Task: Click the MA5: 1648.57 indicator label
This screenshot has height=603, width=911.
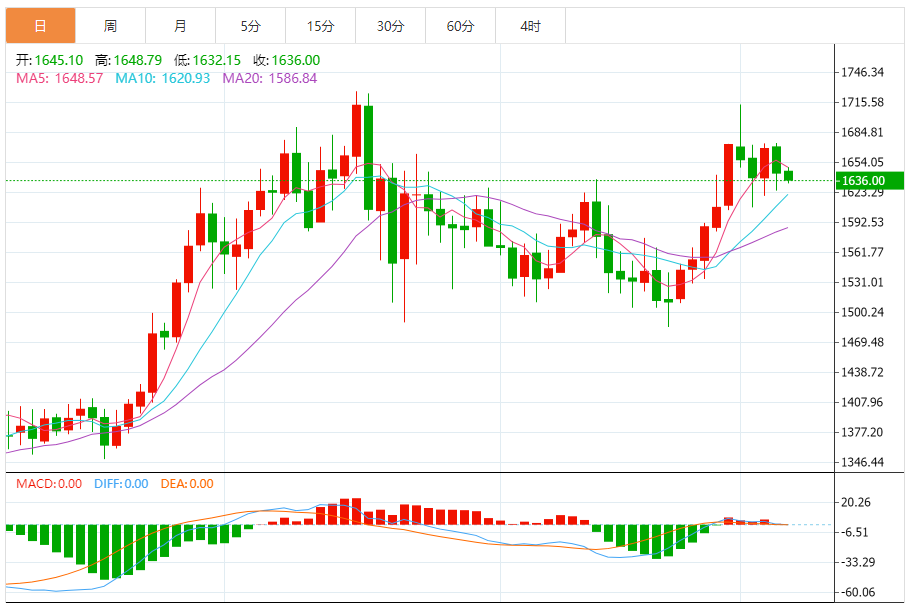Action: [x=59, y=78]
